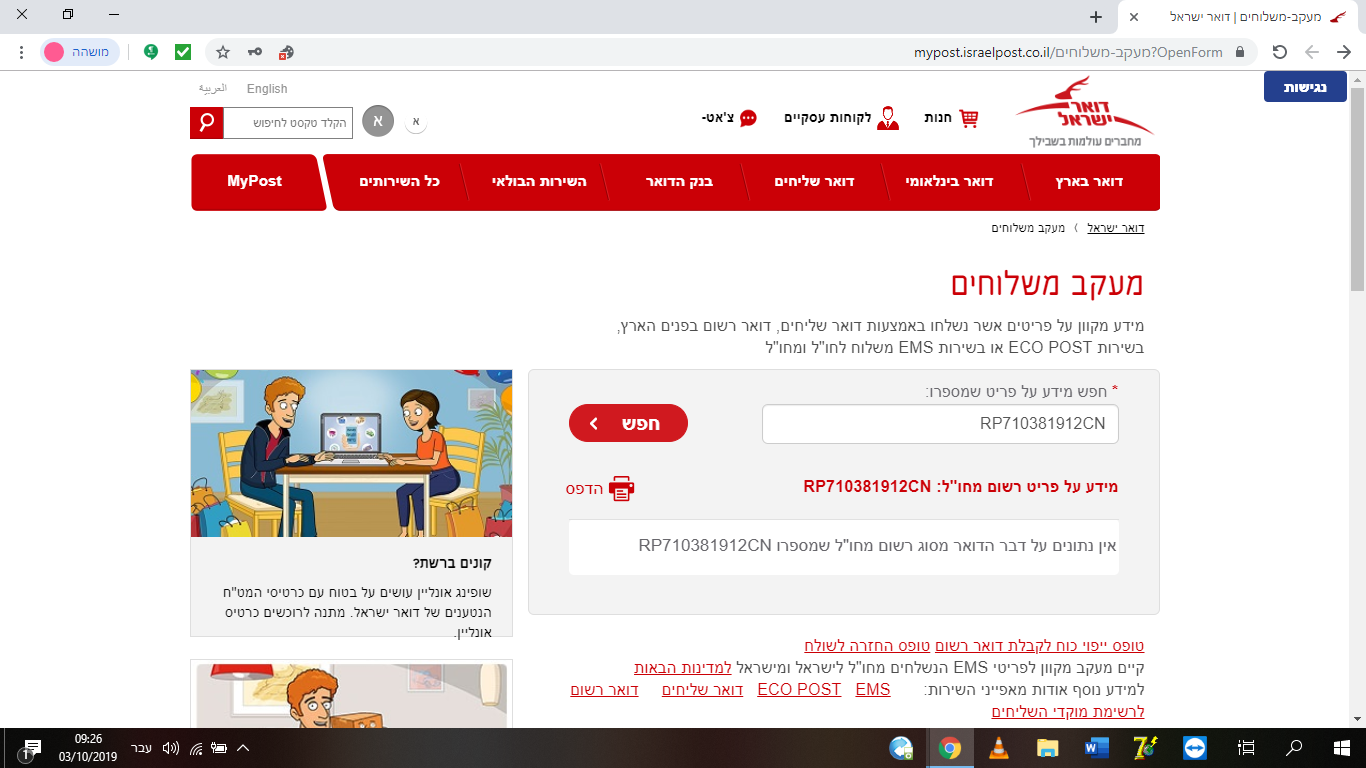Open Task View on the taskbar
Image resolution: width=1366 pixels, height=768 pixels.
click(x=1246, y=748)
